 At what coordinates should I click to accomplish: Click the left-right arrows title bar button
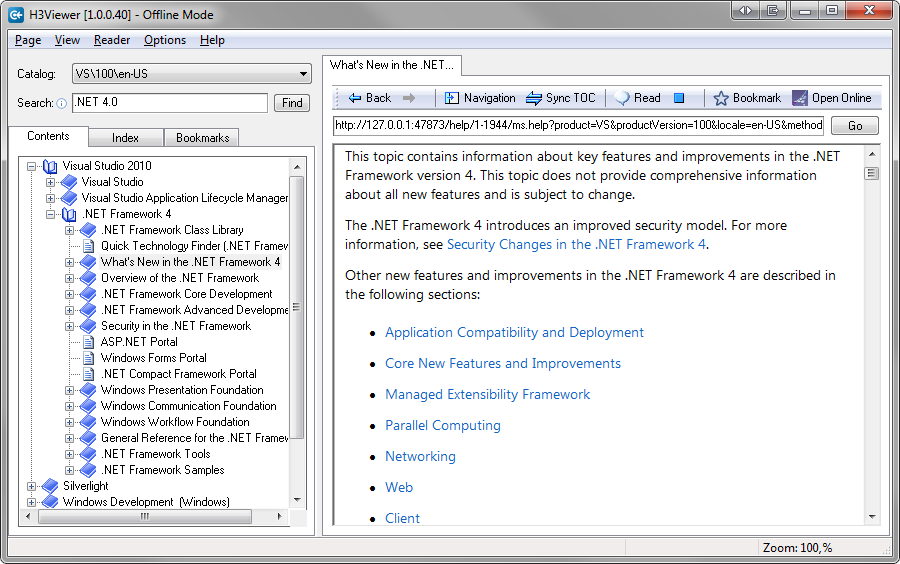[746, 10]
